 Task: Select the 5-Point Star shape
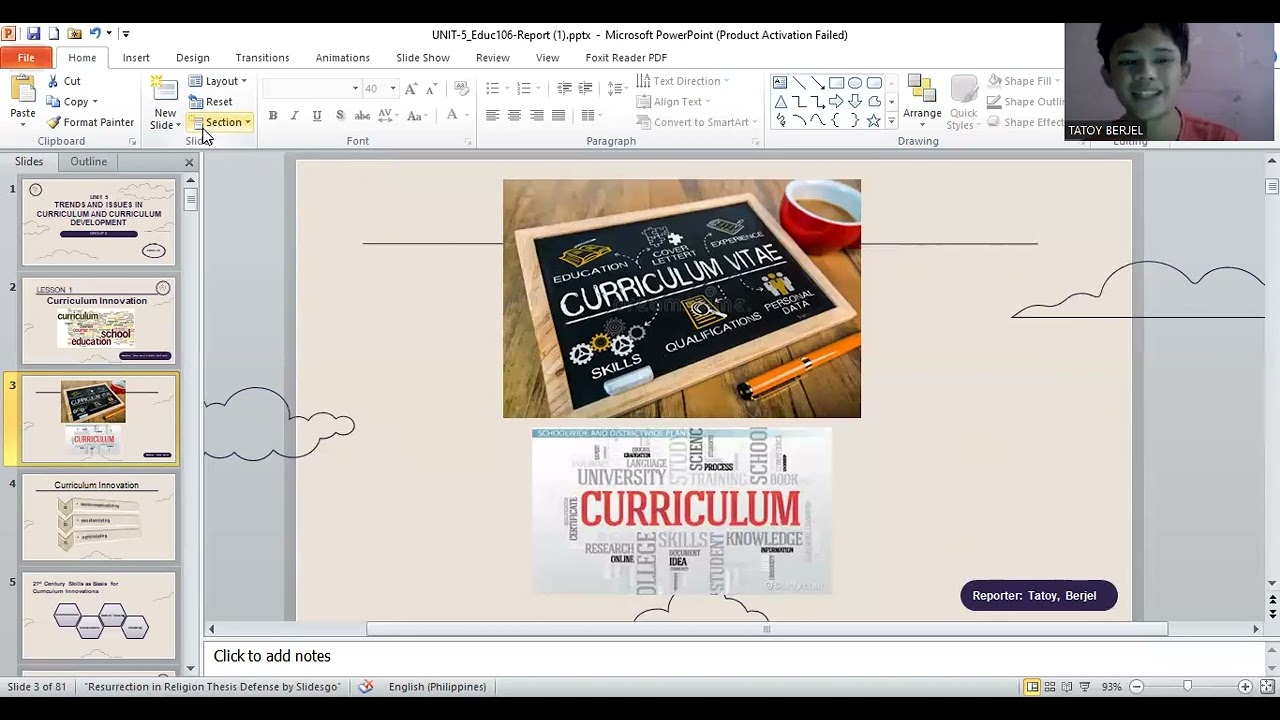pos(874,120)
